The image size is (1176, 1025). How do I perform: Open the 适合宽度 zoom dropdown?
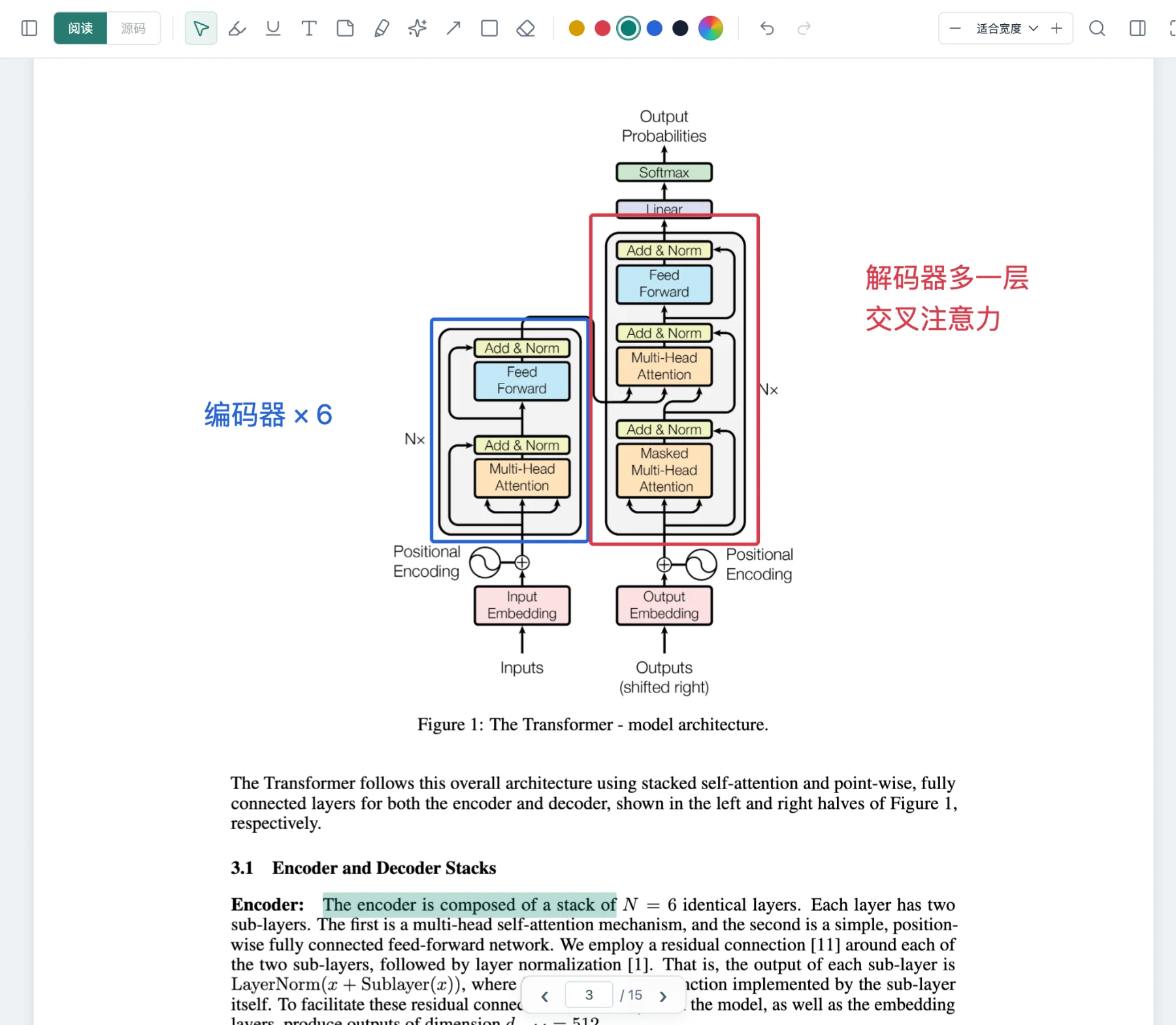pyautogui.click(x=1007, y=28)
